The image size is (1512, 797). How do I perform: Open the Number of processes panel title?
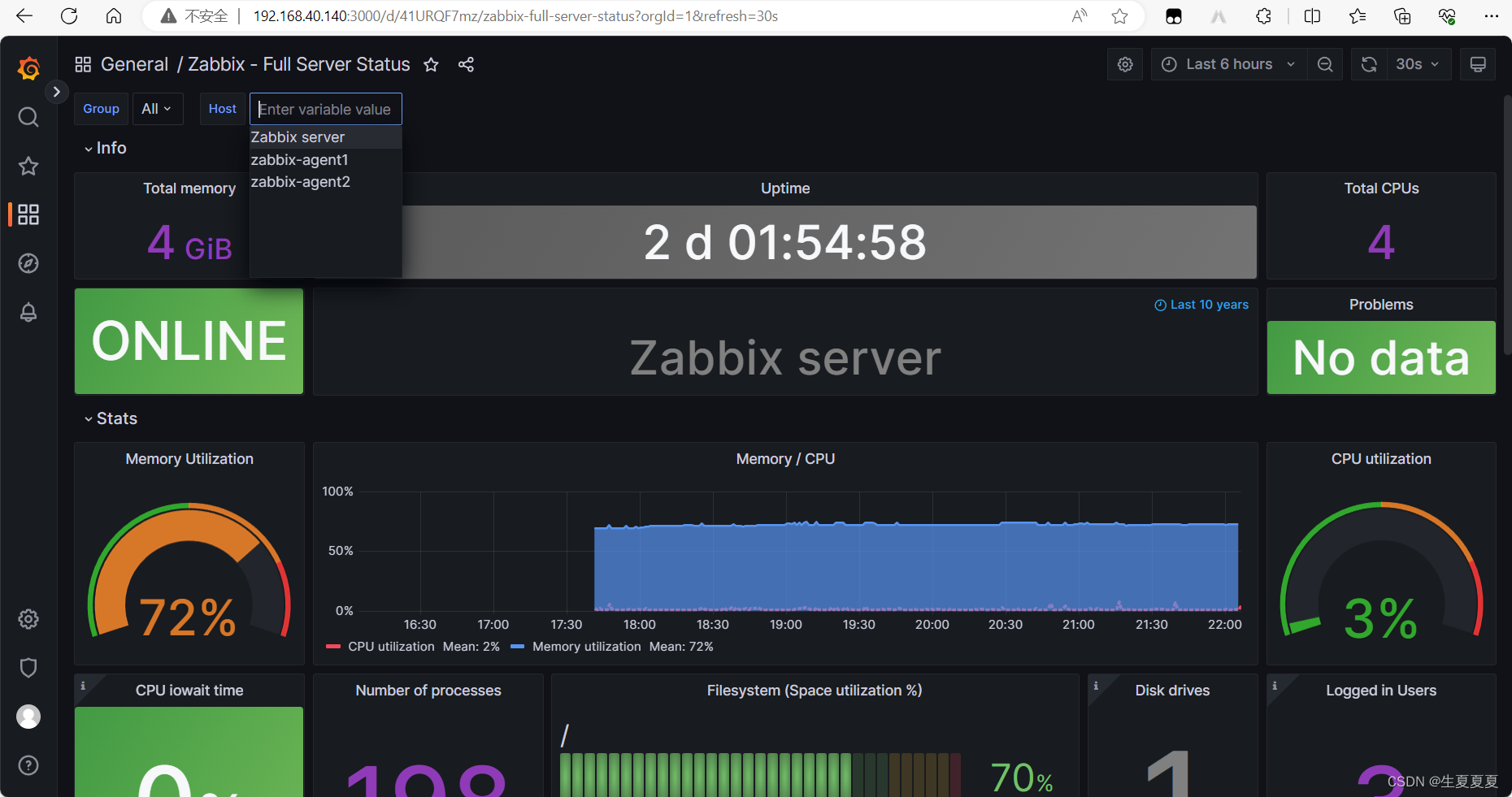click(428, 691)
